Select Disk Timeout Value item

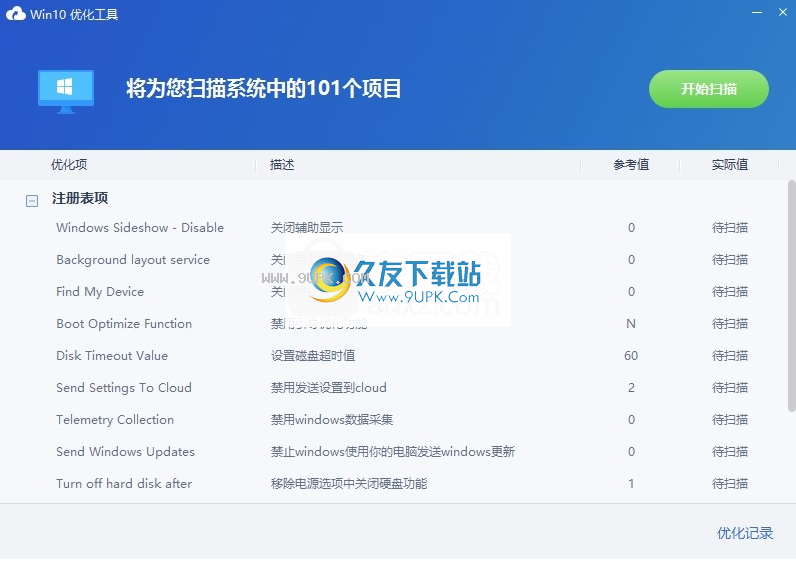pos(112,355)
